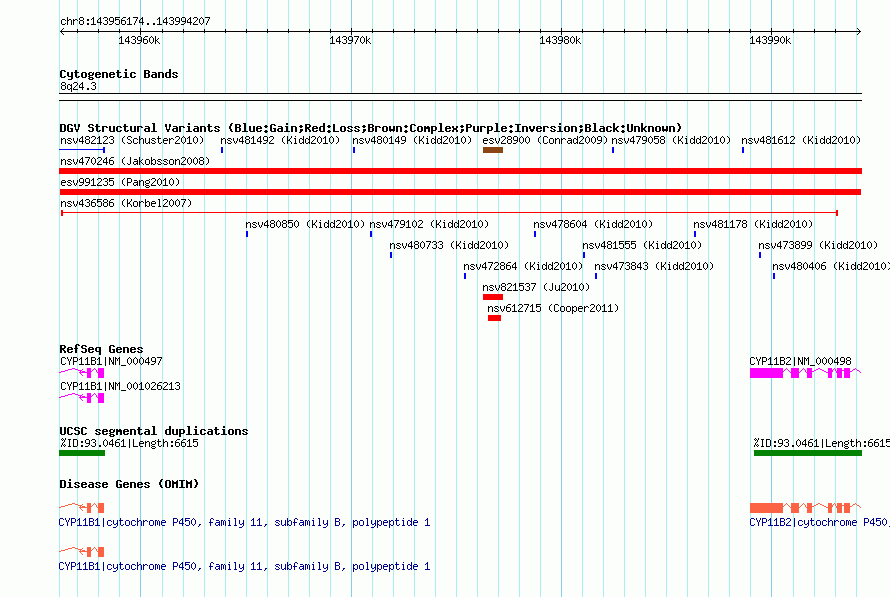Open the CYP11B1|NM_001026213 transcript label

click(120, 386)
